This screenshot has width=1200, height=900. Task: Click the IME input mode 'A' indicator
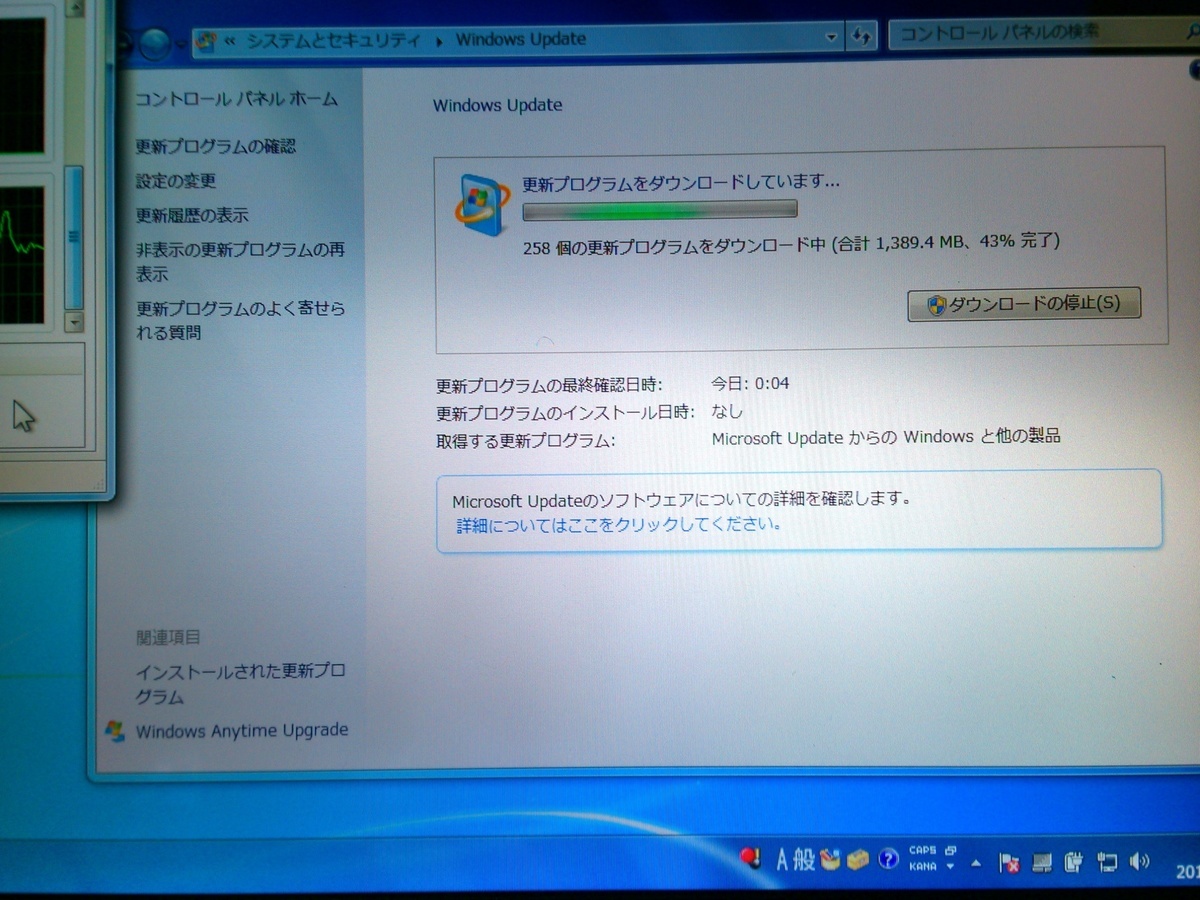click(x=782, y=859)
